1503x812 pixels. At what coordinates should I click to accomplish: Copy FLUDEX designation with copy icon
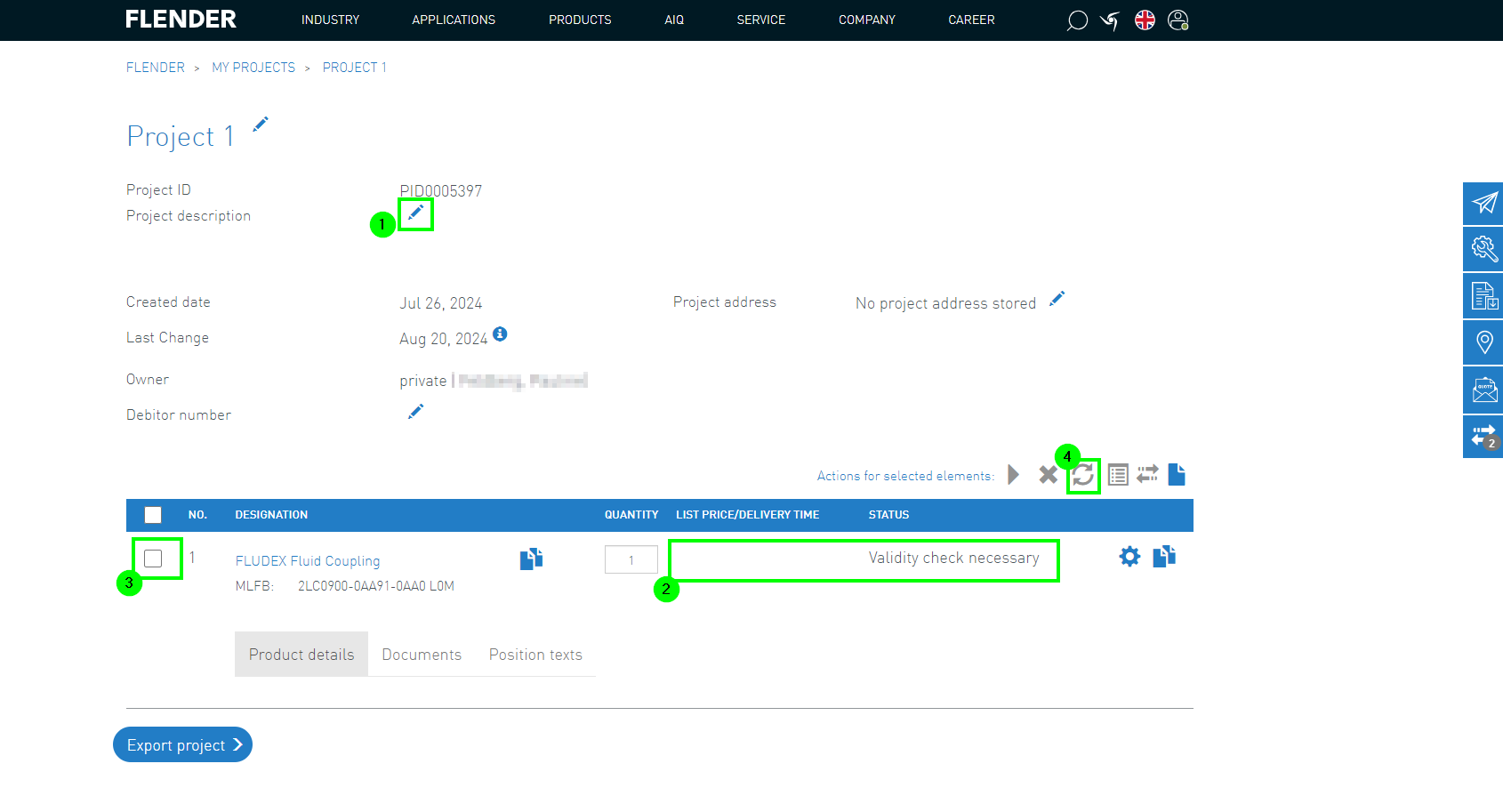point(531,559)
